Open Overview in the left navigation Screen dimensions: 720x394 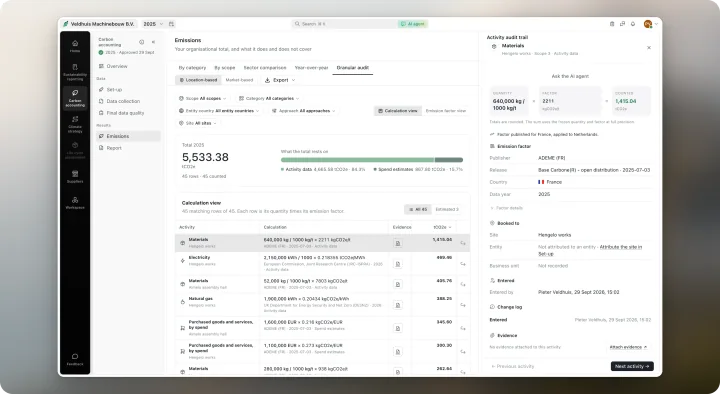(x=128, y=66)
